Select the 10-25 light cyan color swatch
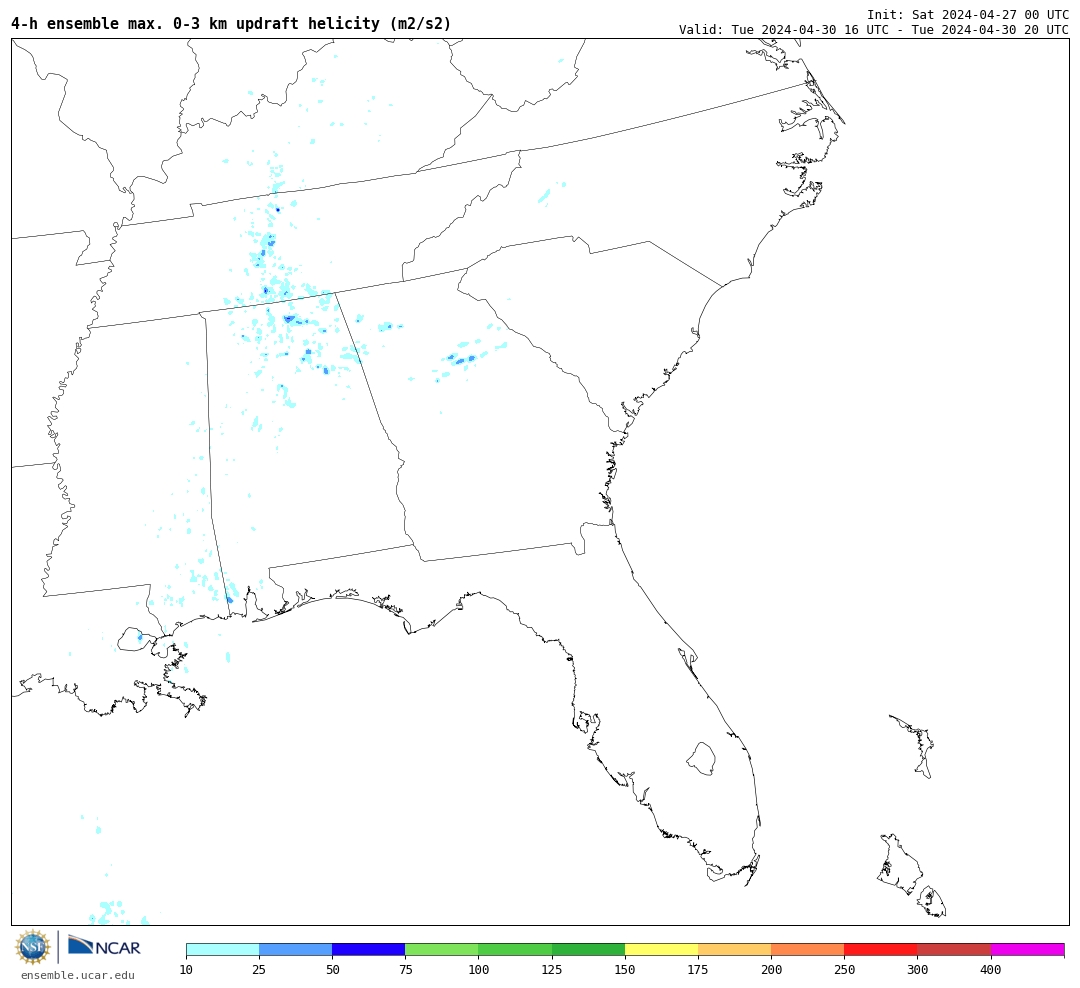 [222, 949]
